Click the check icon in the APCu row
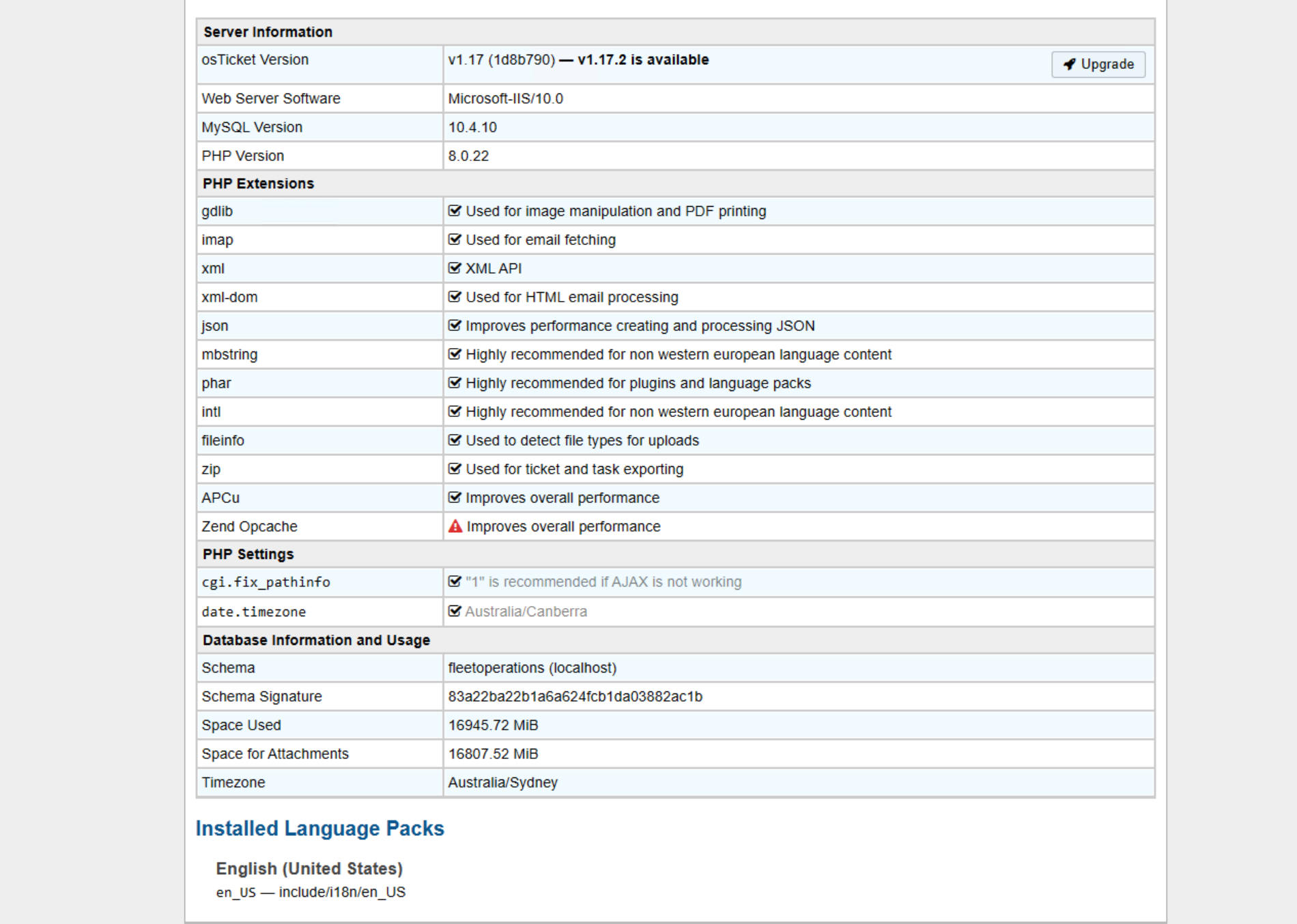The height and width of the screenshot is (924, 1297). pos(455,497)
